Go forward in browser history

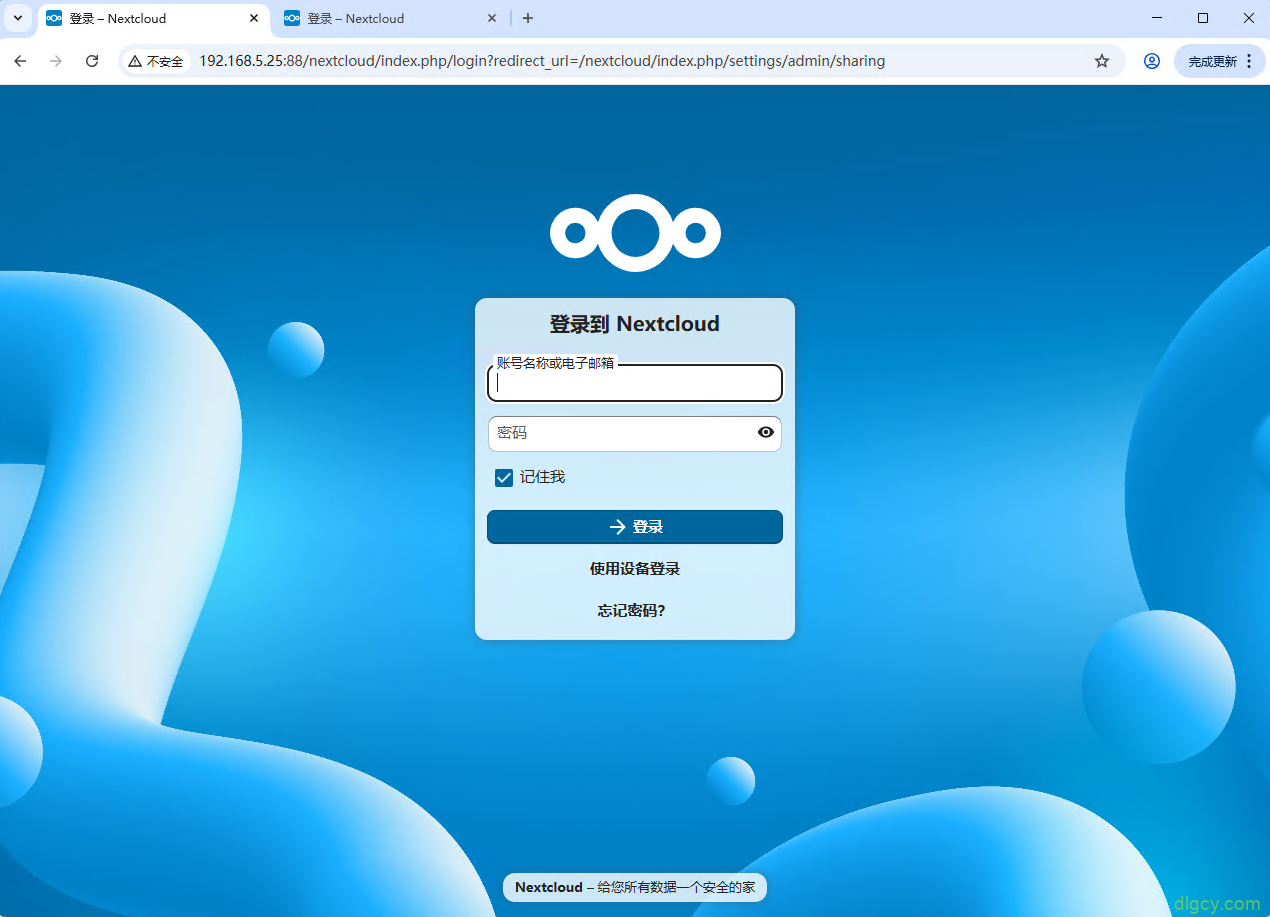[56, 61]
